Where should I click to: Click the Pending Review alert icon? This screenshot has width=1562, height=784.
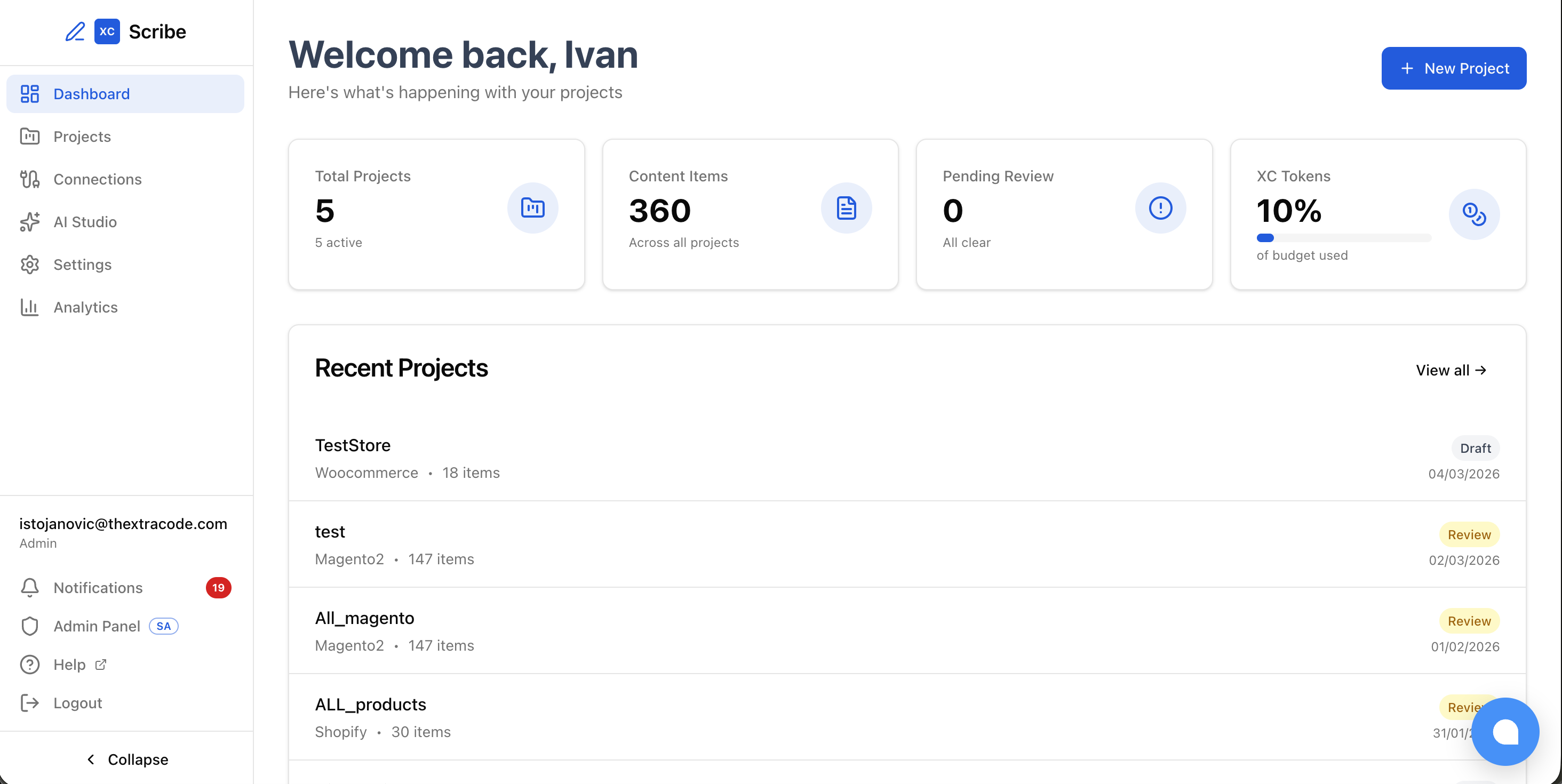coord(1160,208)
